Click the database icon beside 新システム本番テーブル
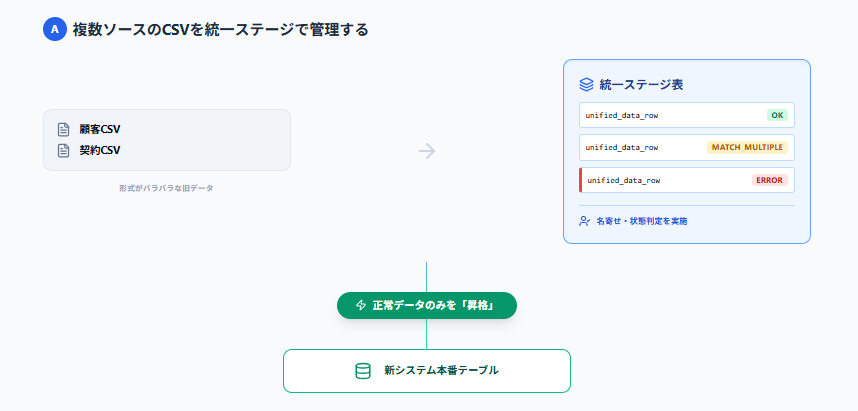Viewport: 858px width, 411px height. [x=363, y=371]
